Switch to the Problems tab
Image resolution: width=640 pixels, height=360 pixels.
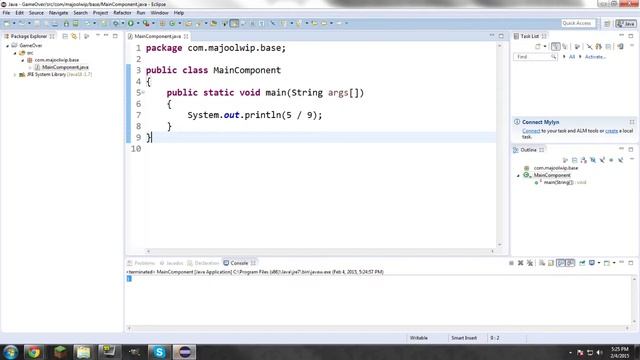[x=141, y=263]
